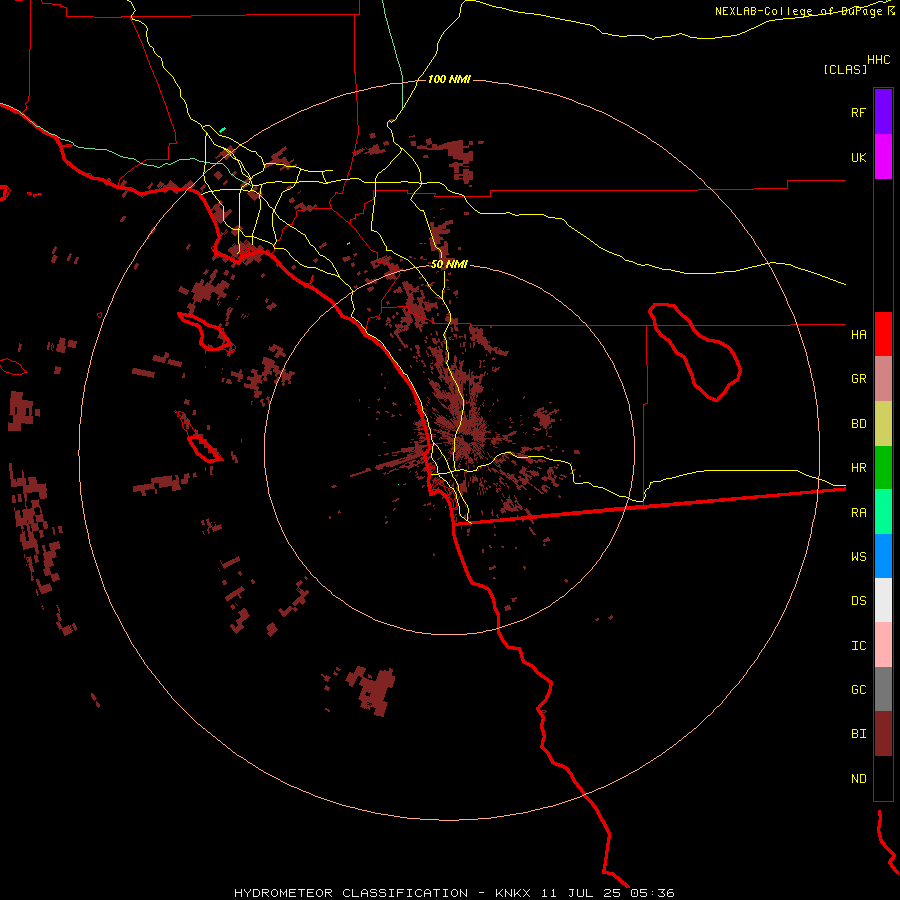Select the IC pink legend swatch
The height and width of the screenshot is (900, 900).
coord(883,645)
